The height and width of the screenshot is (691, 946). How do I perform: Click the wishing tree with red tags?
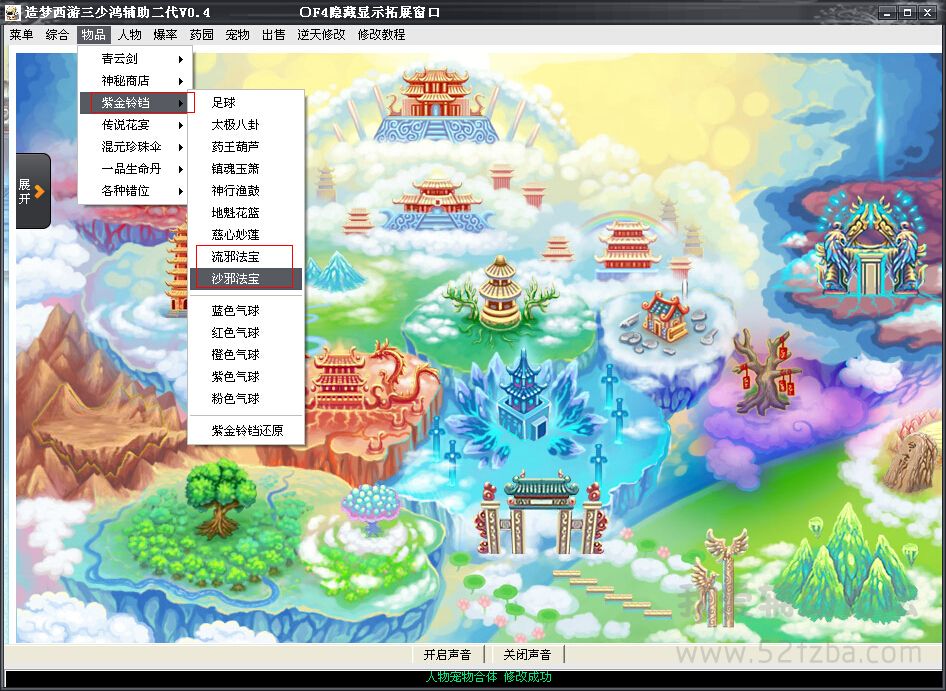point(766,373)
